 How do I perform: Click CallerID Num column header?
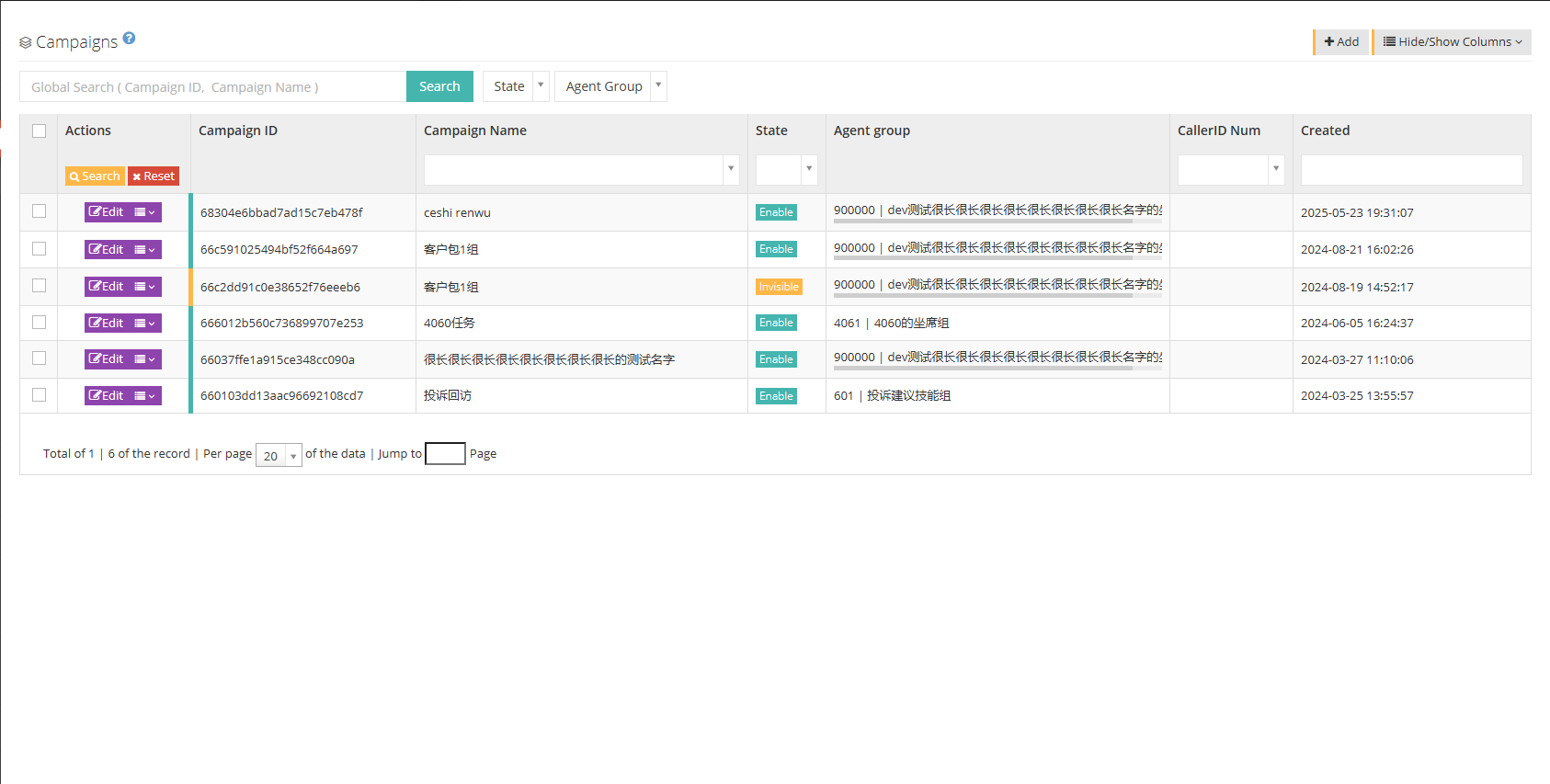coord(1219,131)
